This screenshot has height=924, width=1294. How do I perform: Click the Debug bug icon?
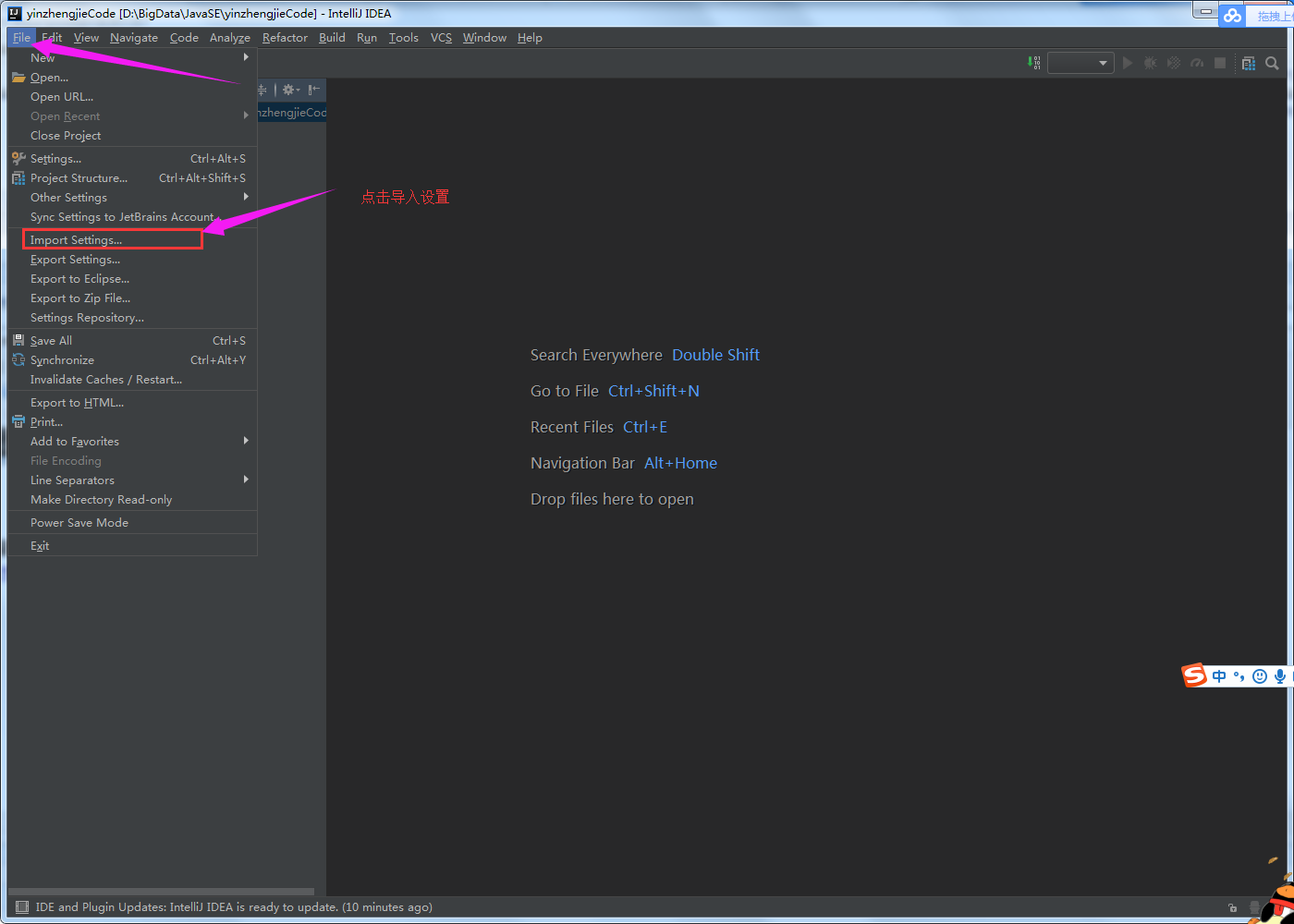pos(1151,63)
